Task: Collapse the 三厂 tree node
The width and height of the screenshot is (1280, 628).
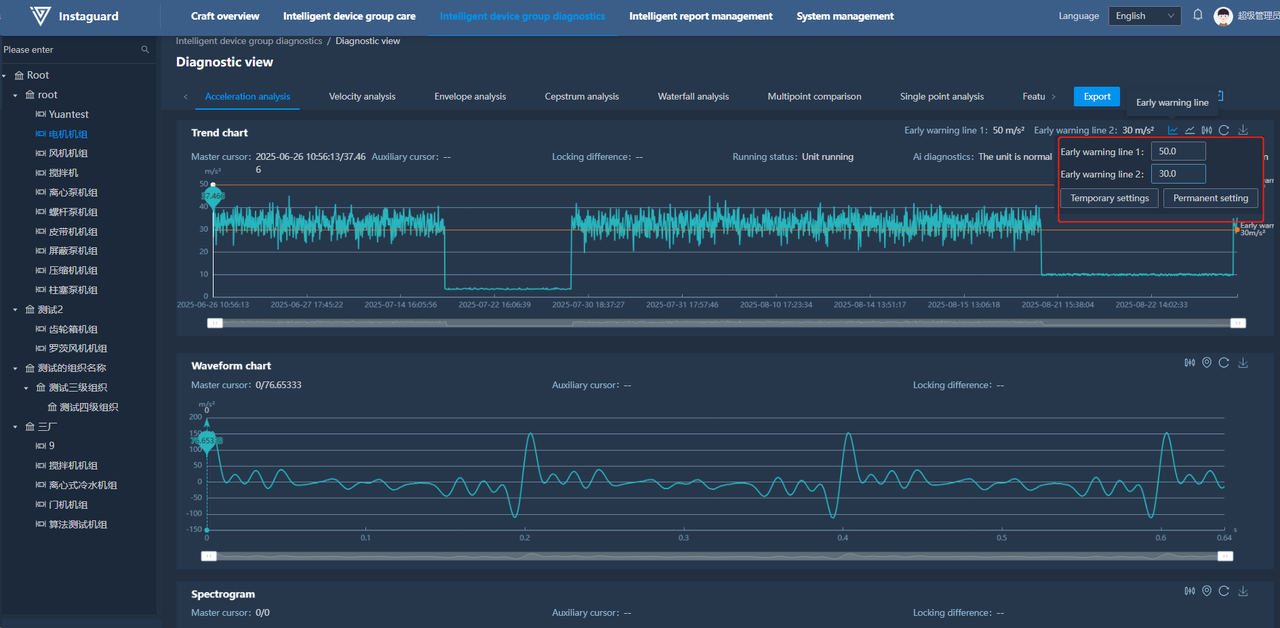Action: click(17, 427)
